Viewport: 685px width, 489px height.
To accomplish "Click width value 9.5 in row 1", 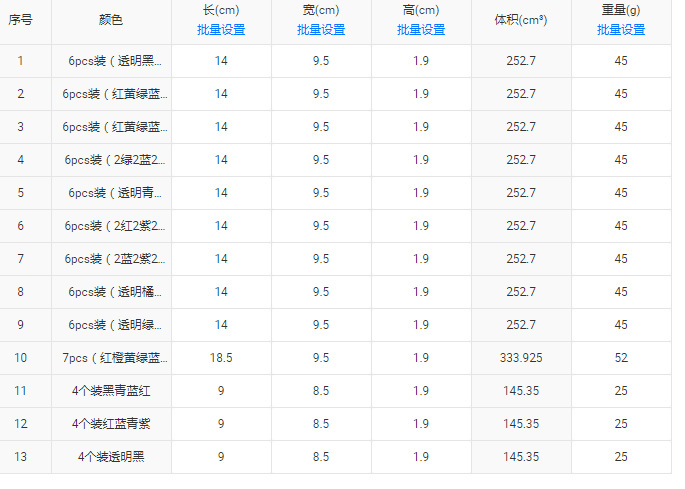I will 321,61.
